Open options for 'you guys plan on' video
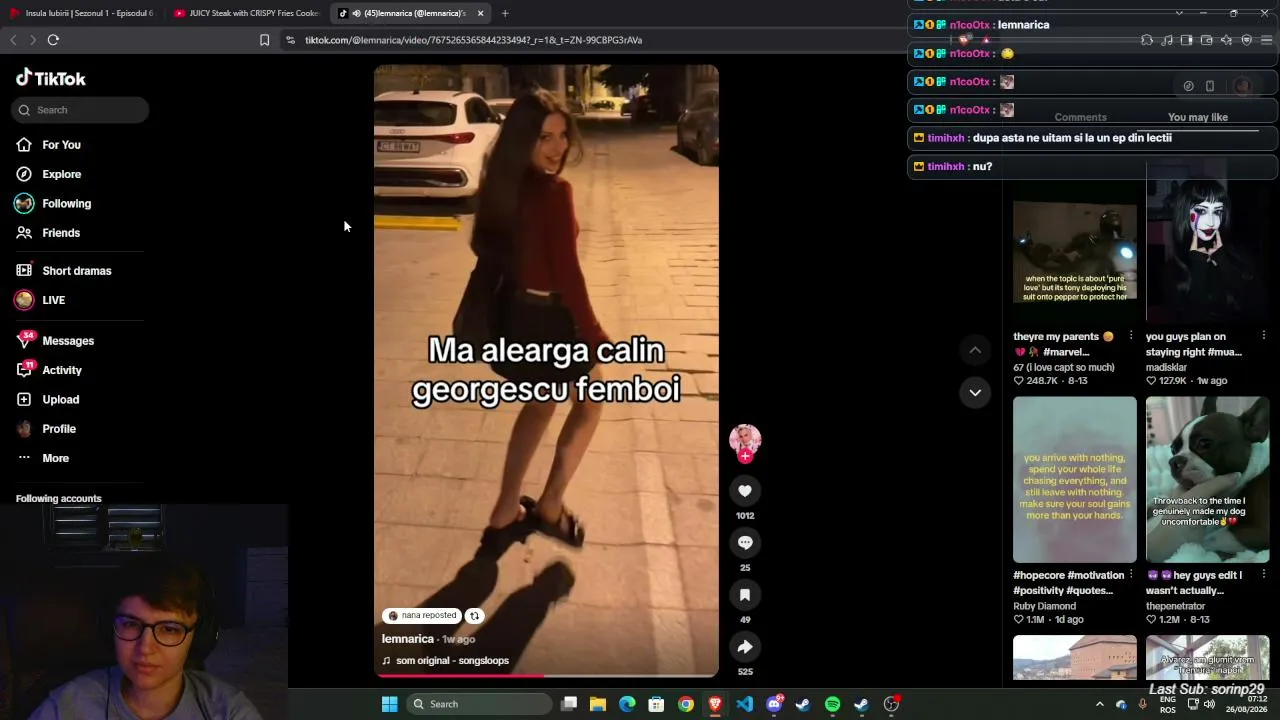 pyautogui.click(x=1264, y=336)
